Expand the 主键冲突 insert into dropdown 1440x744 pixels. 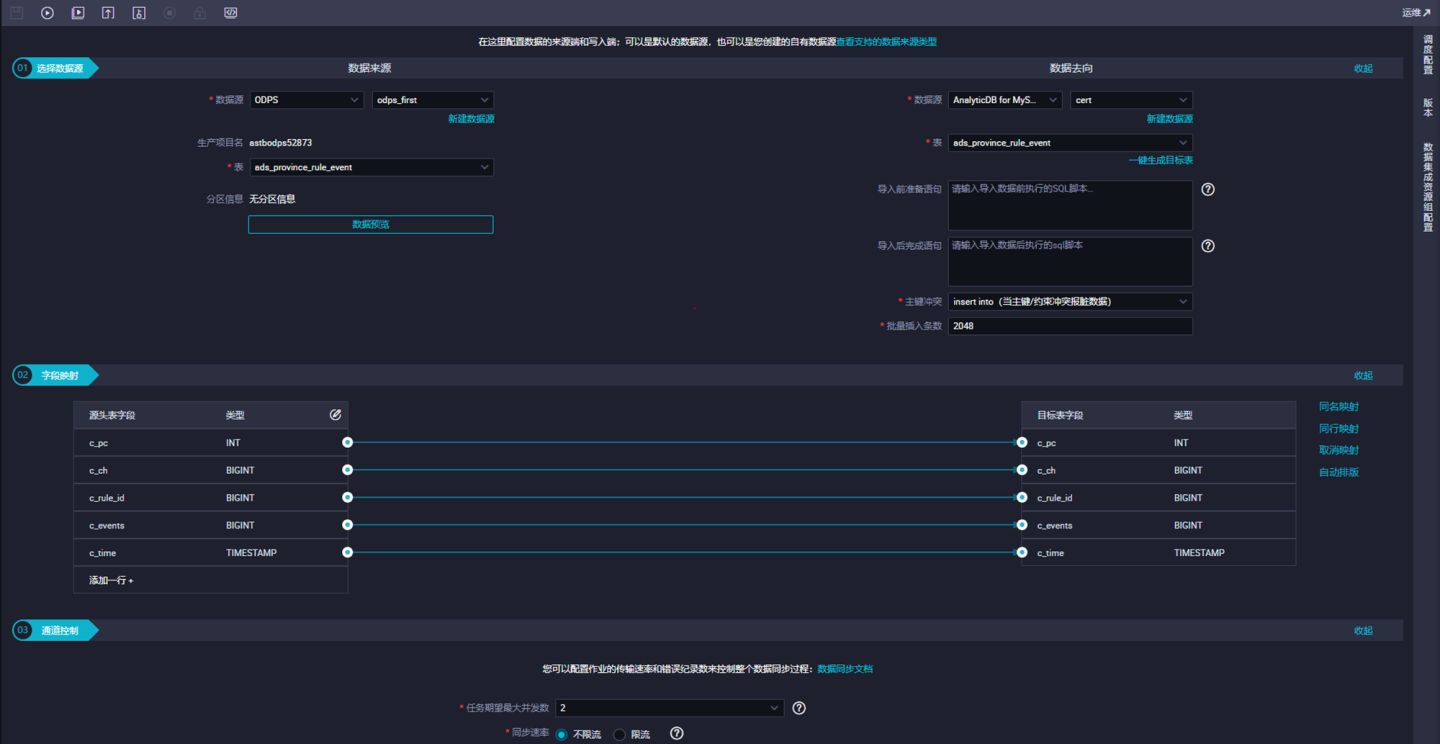click(1069, 301)
